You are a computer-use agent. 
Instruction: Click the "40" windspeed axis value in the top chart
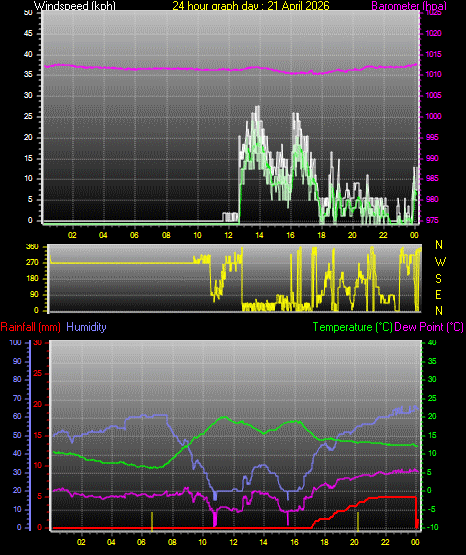[28, 55]
